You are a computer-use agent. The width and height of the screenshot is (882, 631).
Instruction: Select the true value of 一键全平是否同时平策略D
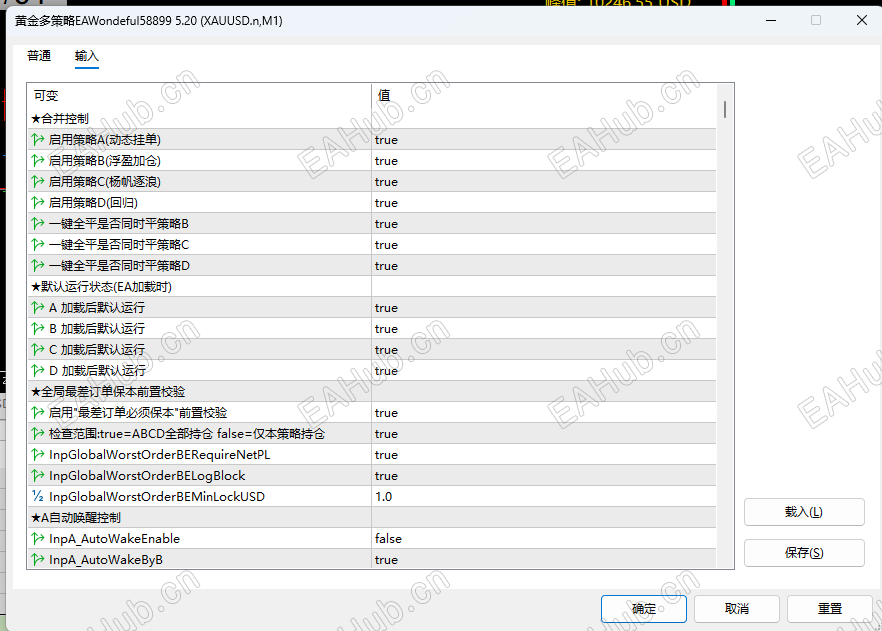coord(386,265)
